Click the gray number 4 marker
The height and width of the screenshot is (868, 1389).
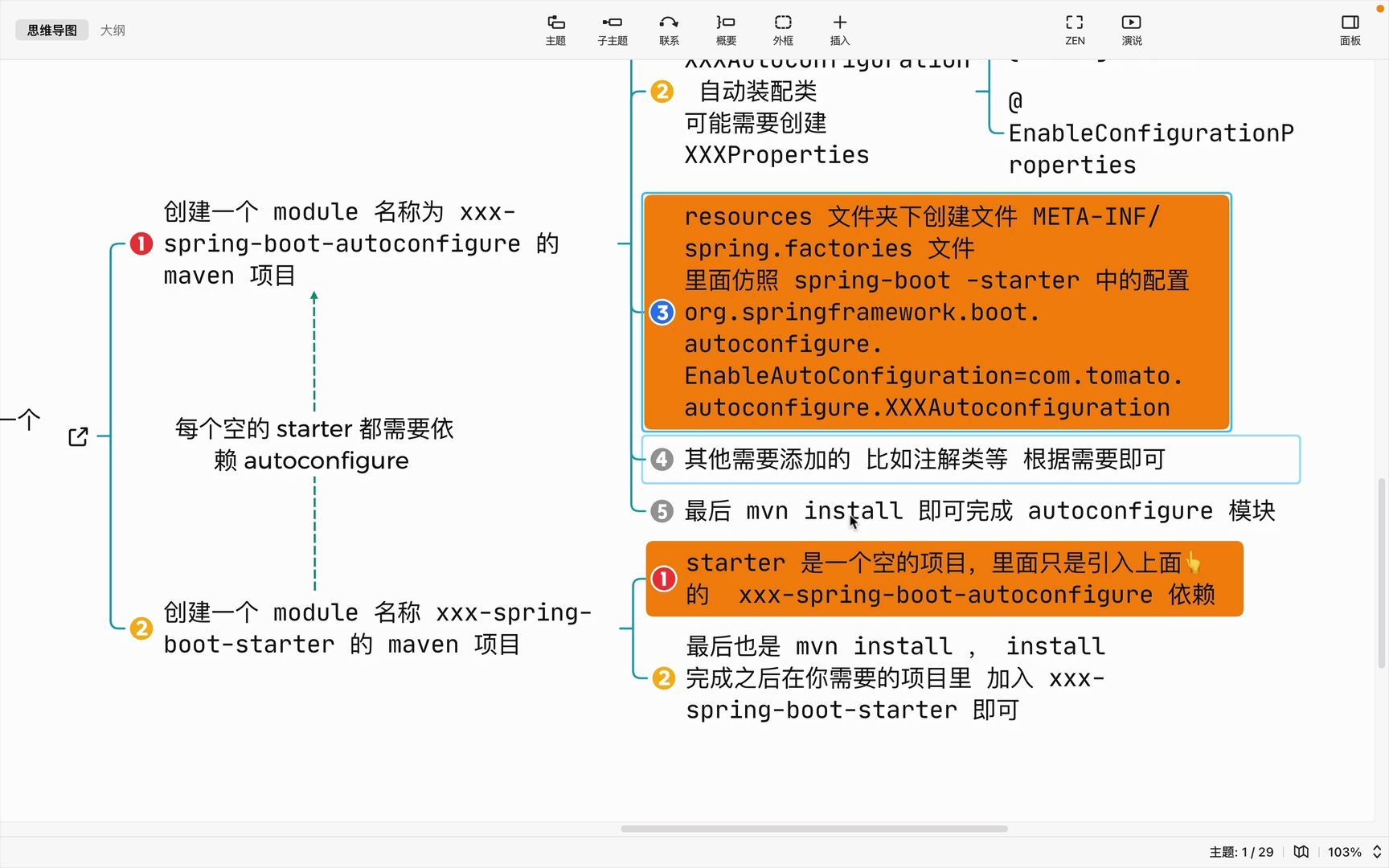(x=662, y=459)
